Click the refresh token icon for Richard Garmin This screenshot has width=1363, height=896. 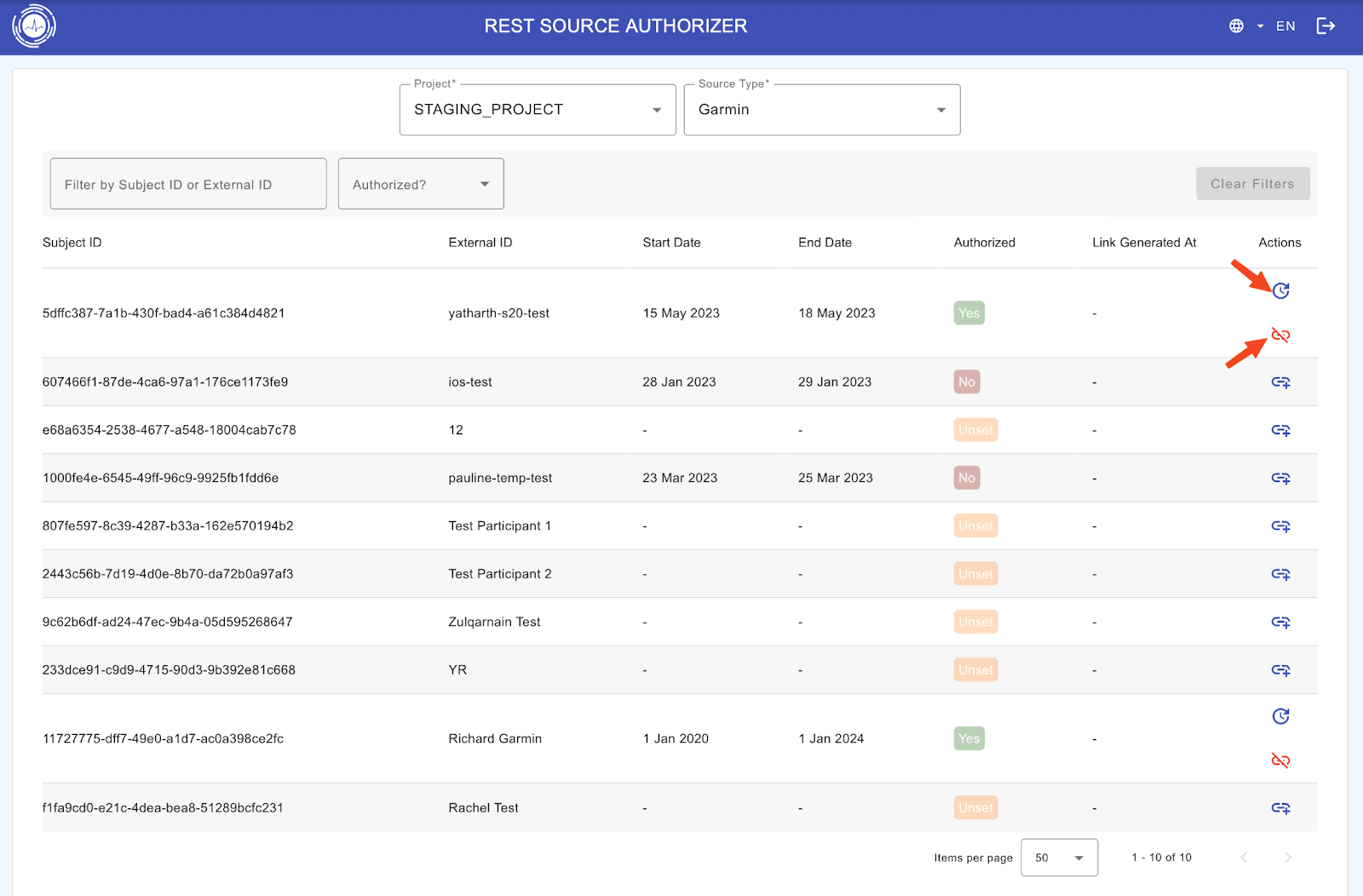[1280, 716]
